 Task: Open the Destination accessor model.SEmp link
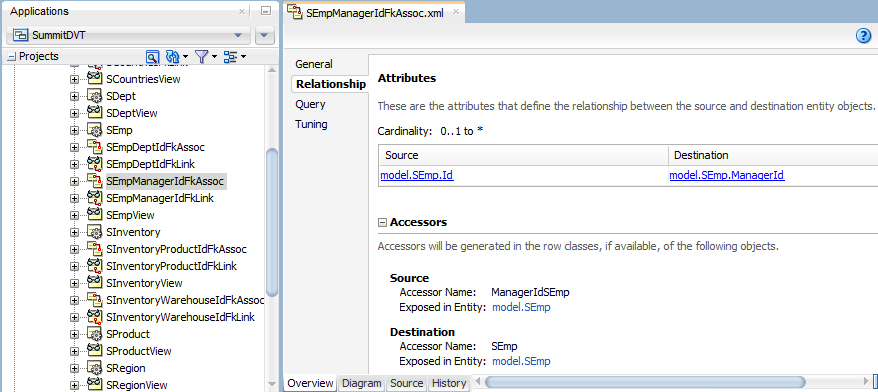tap(521, 362)
